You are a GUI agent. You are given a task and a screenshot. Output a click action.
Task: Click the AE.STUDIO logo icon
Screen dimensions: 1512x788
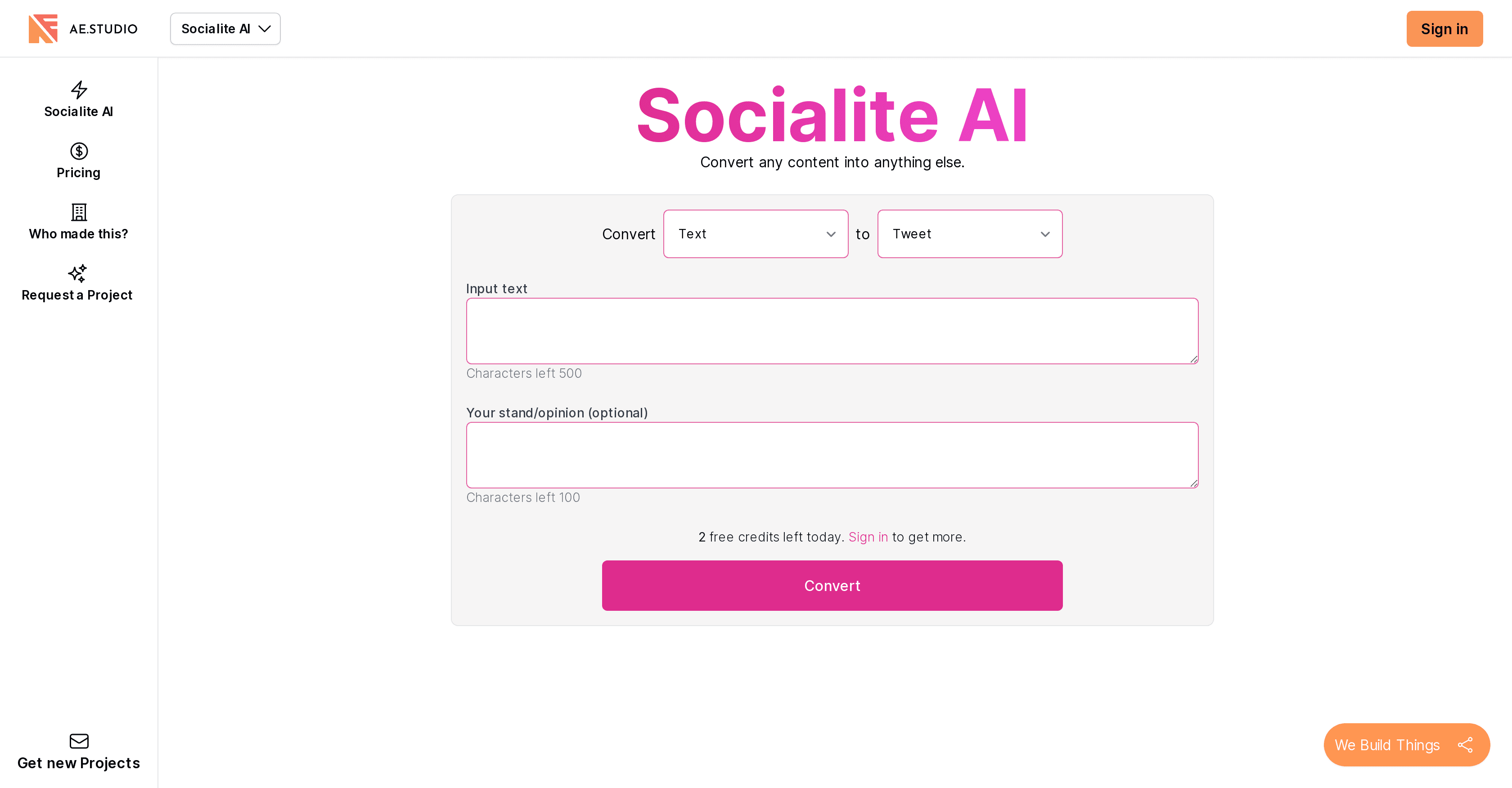pos(43,28)
